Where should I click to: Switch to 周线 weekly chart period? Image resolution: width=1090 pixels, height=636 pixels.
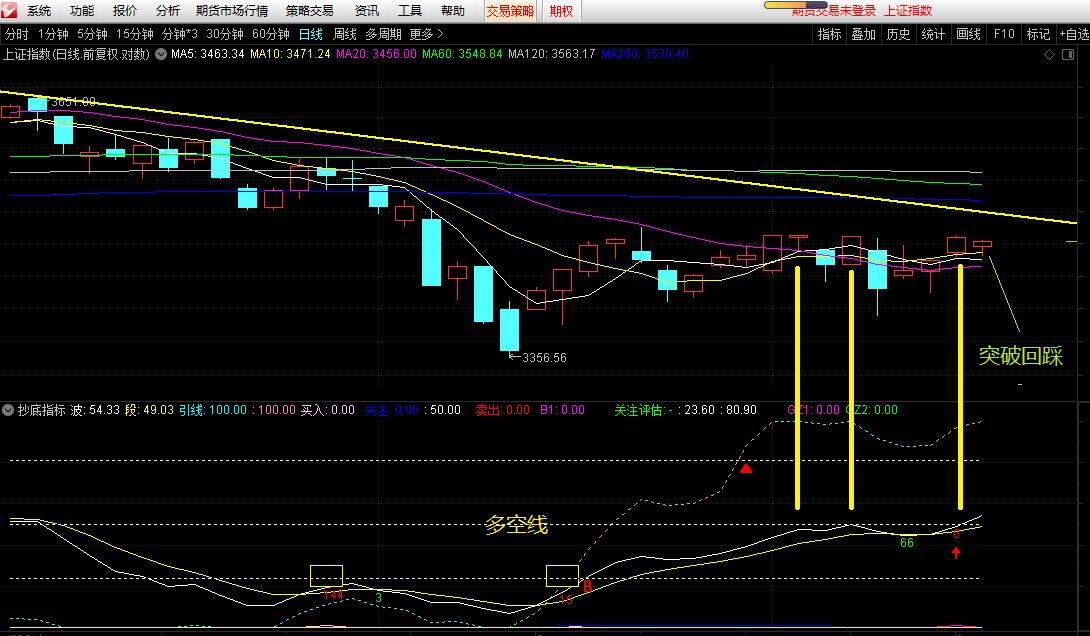click(x=345, y=34)
